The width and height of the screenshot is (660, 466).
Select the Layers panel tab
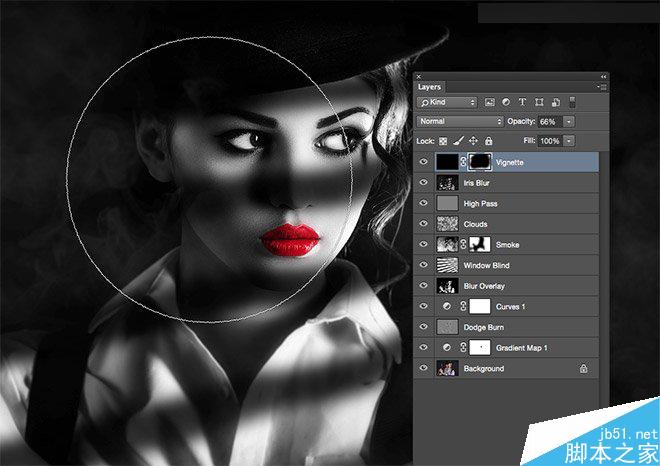[429, 87]
